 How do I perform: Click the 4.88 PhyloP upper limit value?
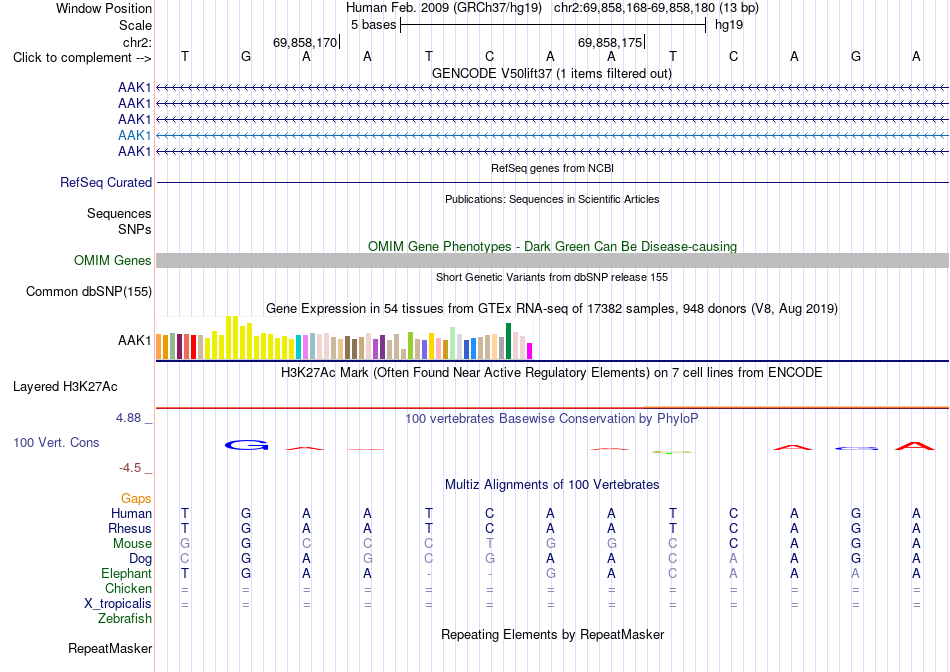(128, 418)
